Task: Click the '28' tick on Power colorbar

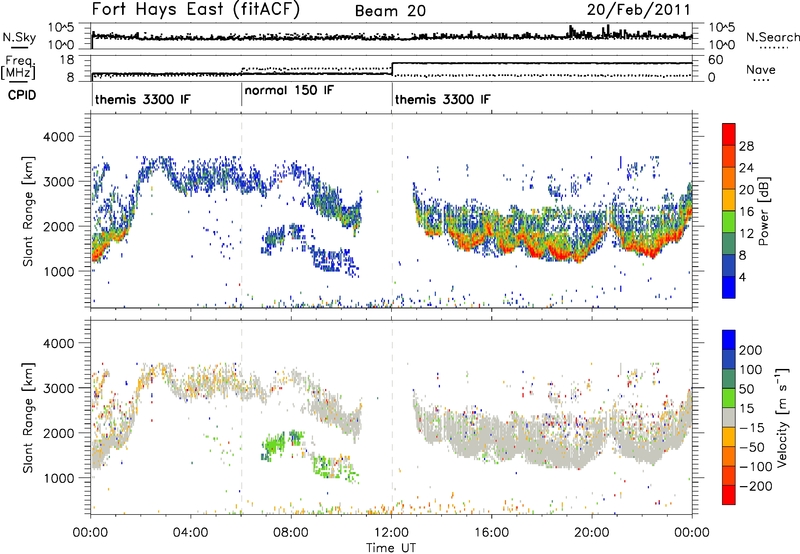Action: [746, 146]
